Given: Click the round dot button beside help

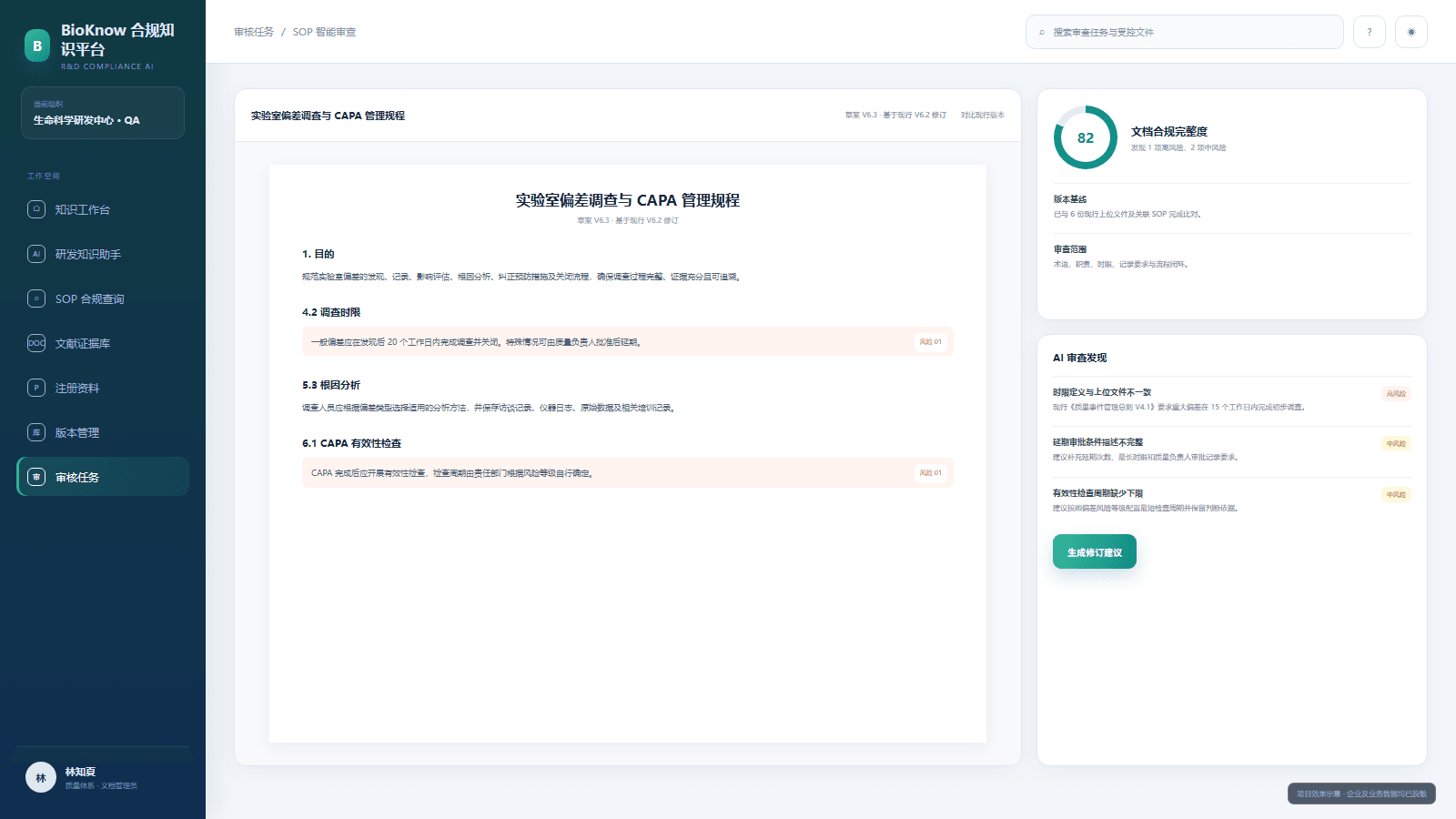Looking at the screenshot, I should 1411,32.
